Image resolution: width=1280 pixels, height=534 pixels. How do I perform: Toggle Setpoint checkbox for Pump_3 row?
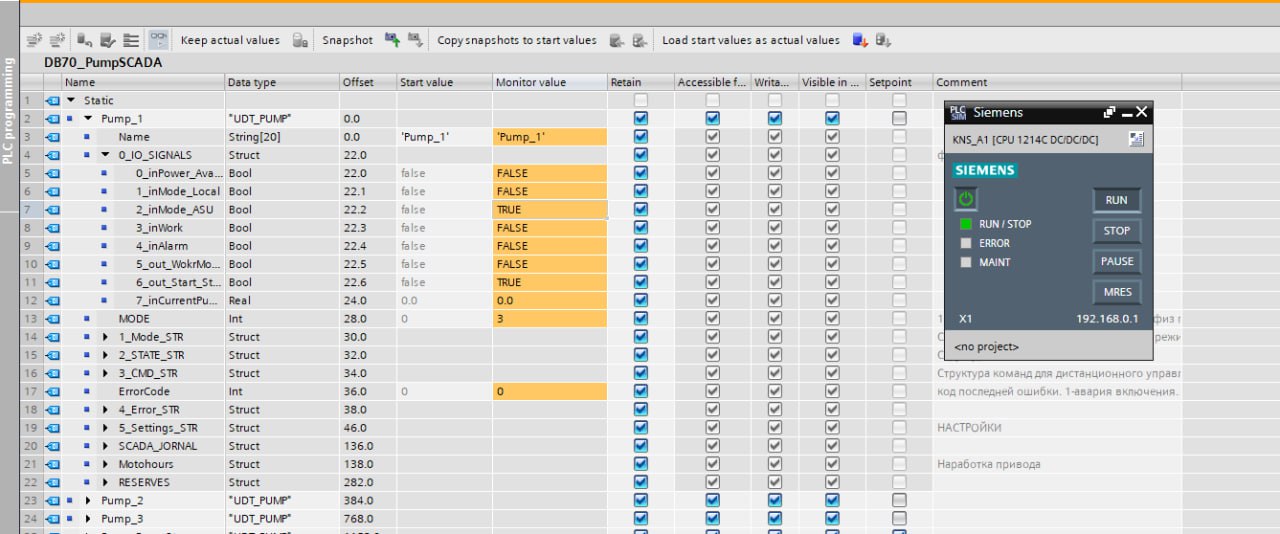(x=899, y=518)
